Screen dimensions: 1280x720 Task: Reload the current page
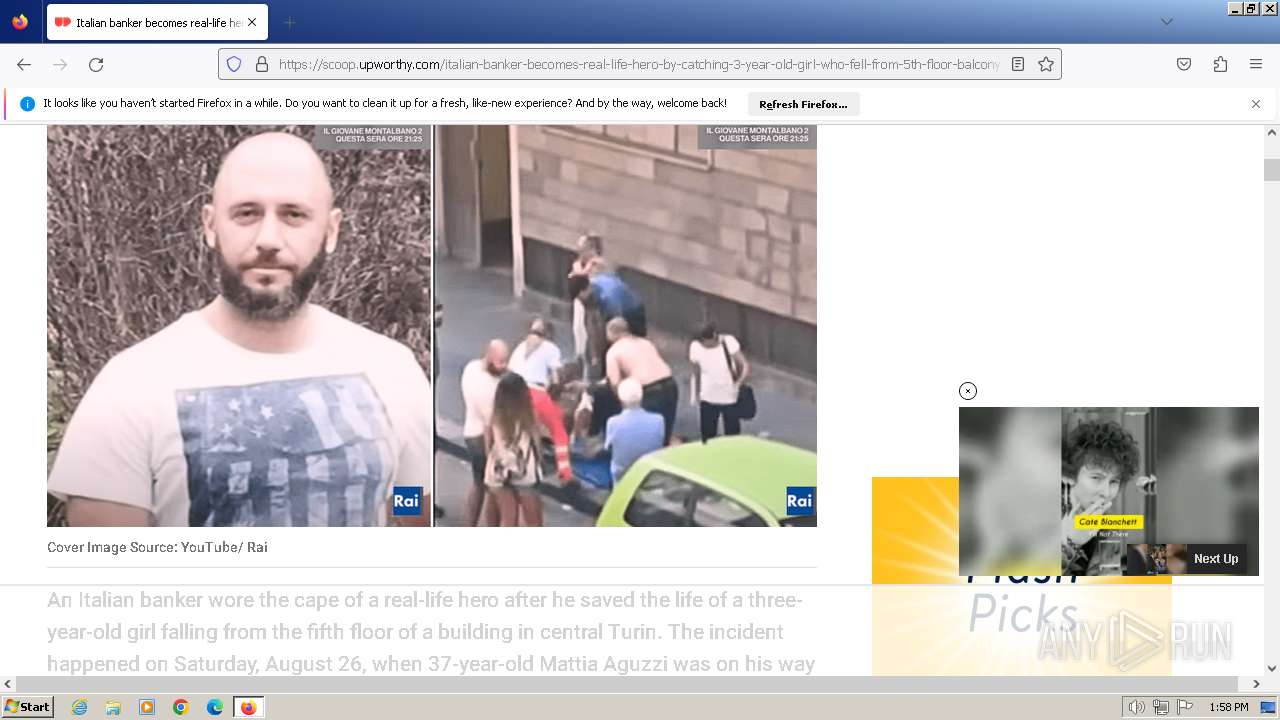(96, 64)
